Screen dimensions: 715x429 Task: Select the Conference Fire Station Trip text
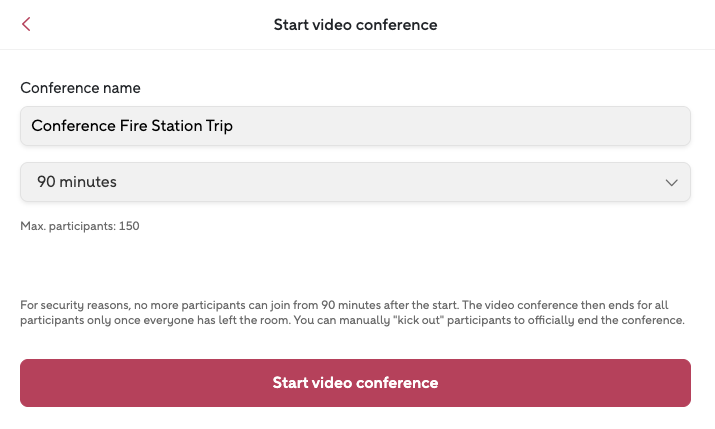tap(132, 126)
